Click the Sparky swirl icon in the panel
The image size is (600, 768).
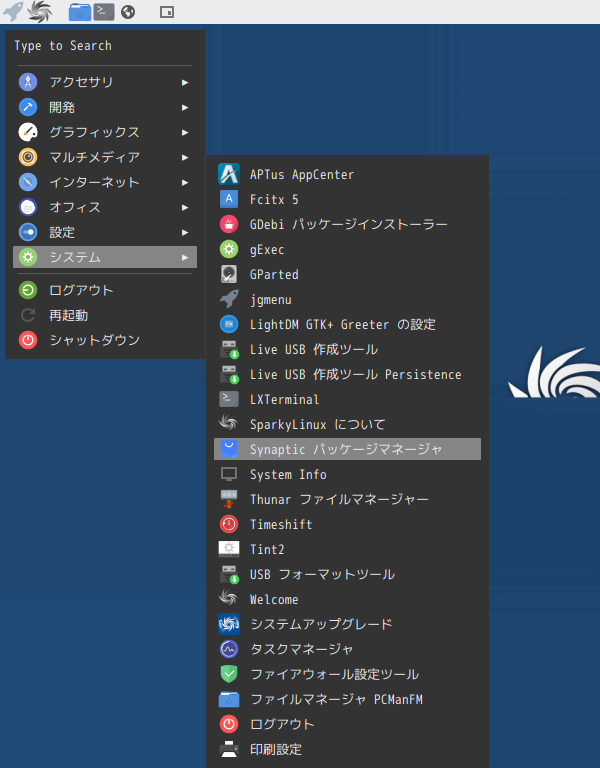40,11
